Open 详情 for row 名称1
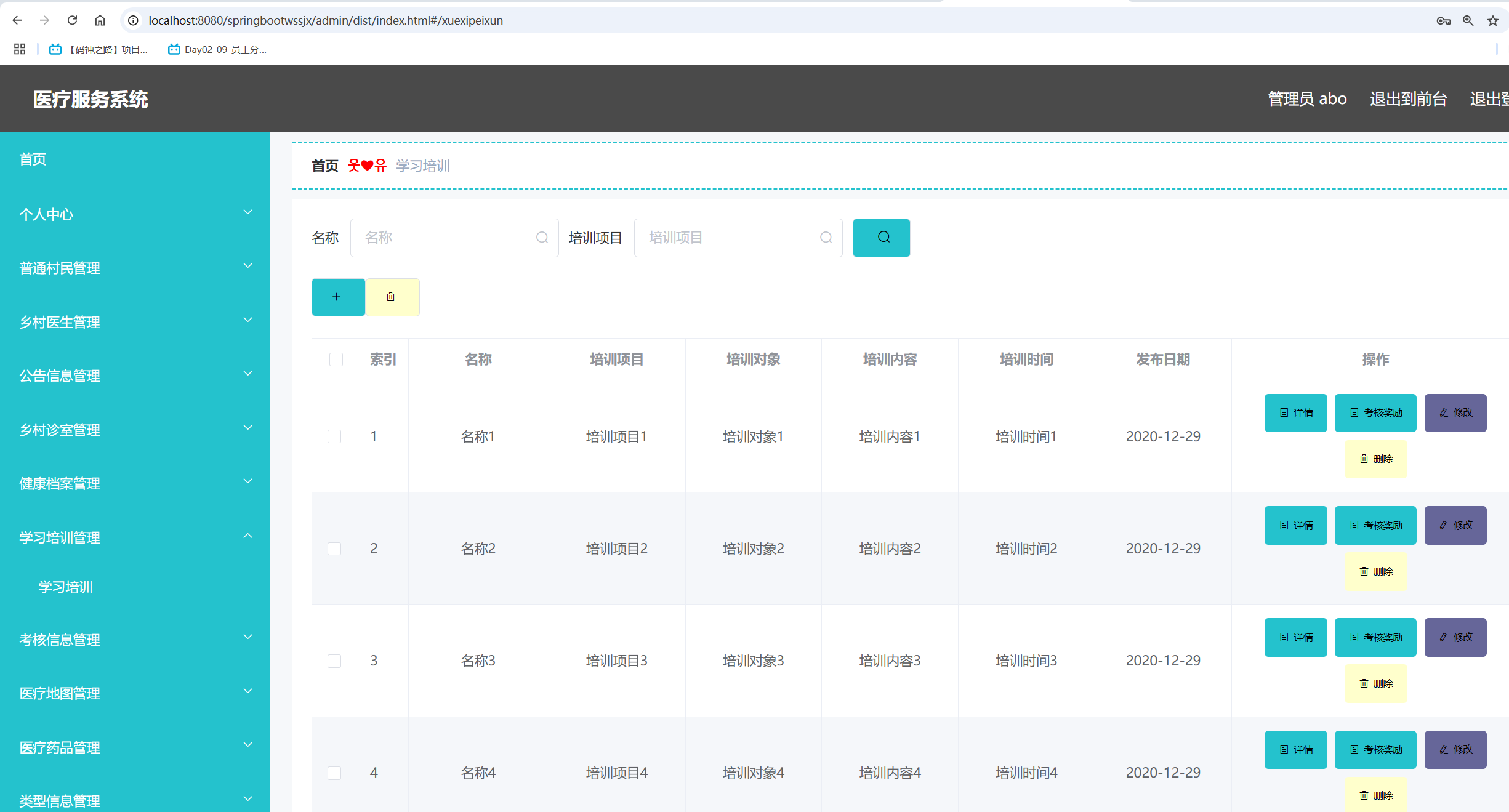The height and width of the screenshot is (812, 1509). click(1295, 413)
